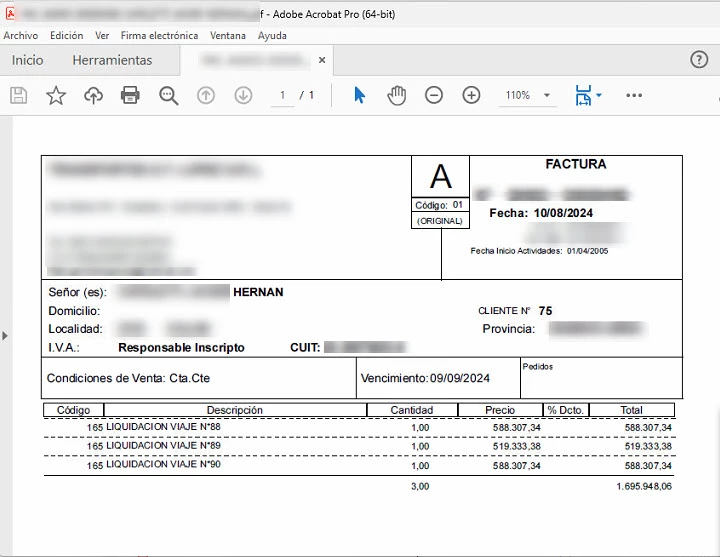Print the invoice with the printer icon
720x557 pixels.
coord(130,96)
